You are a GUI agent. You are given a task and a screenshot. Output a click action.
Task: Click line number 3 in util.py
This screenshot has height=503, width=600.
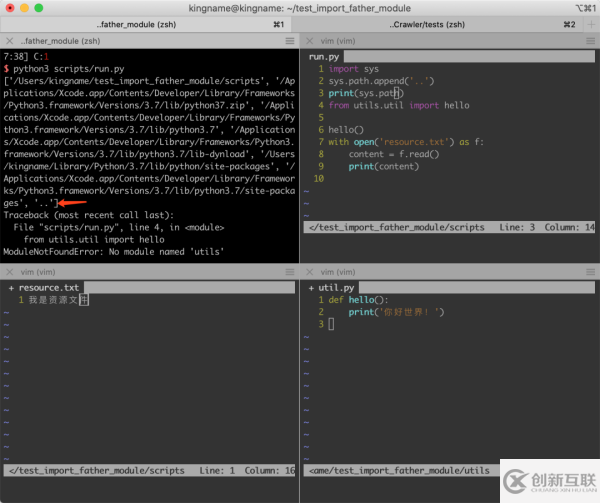pyautogui.click(x=321, y=324)
